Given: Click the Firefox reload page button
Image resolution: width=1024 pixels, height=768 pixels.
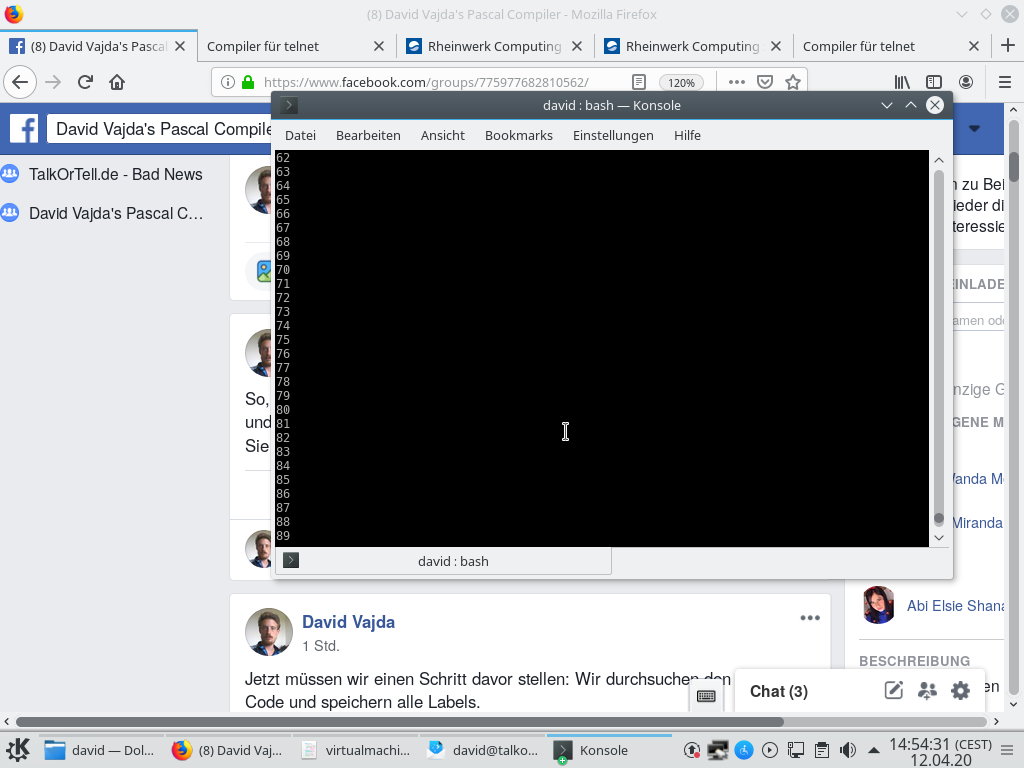Looking at the screenshot, I should point(85,82).
